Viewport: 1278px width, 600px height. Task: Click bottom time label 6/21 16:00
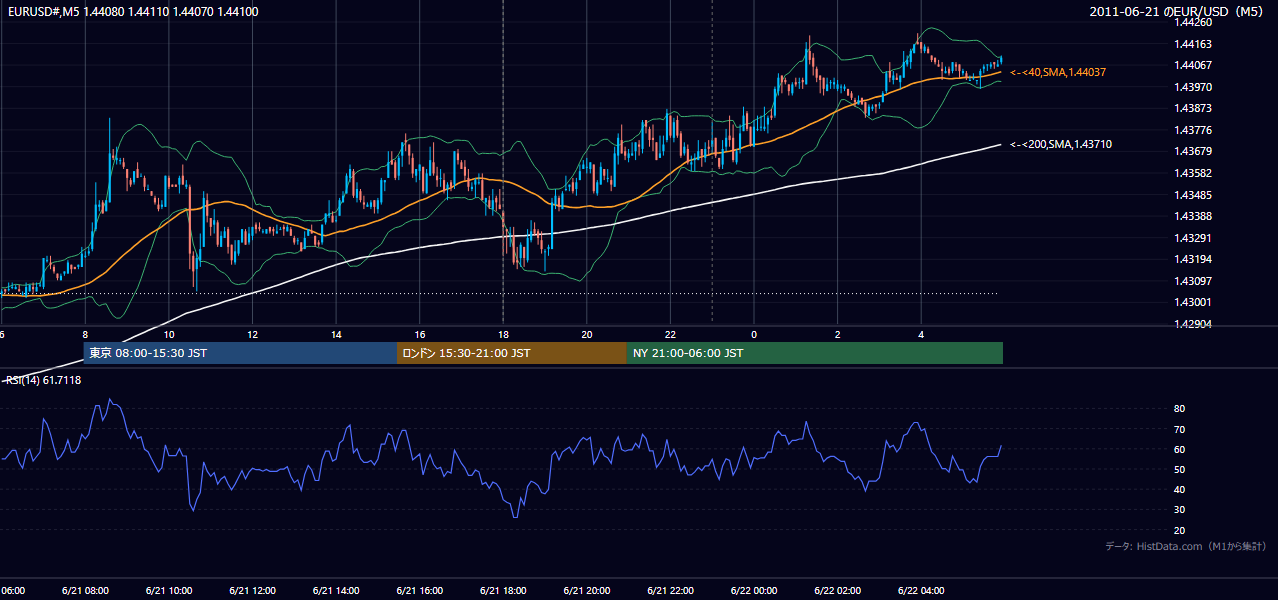tap(420, 591)
